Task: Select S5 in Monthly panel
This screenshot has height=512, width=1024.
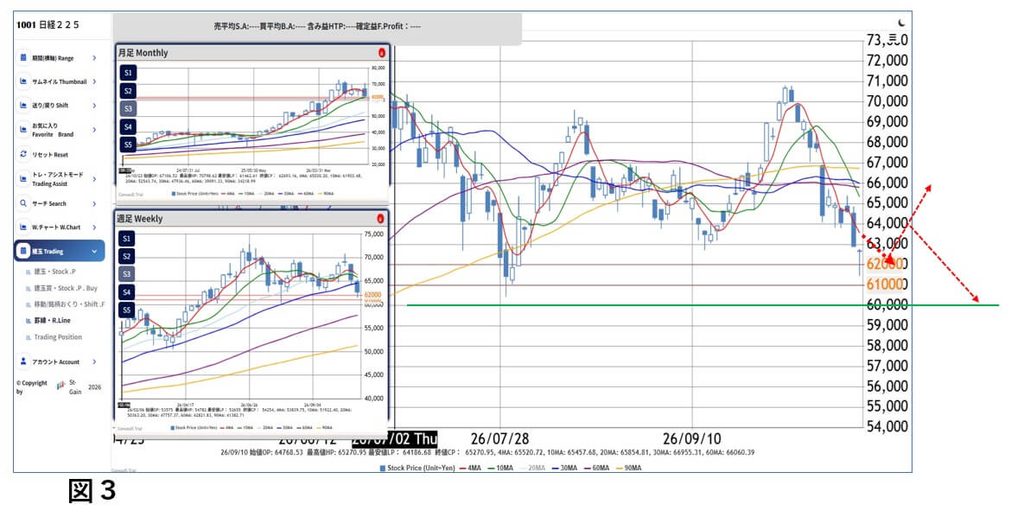Action: 128,144
